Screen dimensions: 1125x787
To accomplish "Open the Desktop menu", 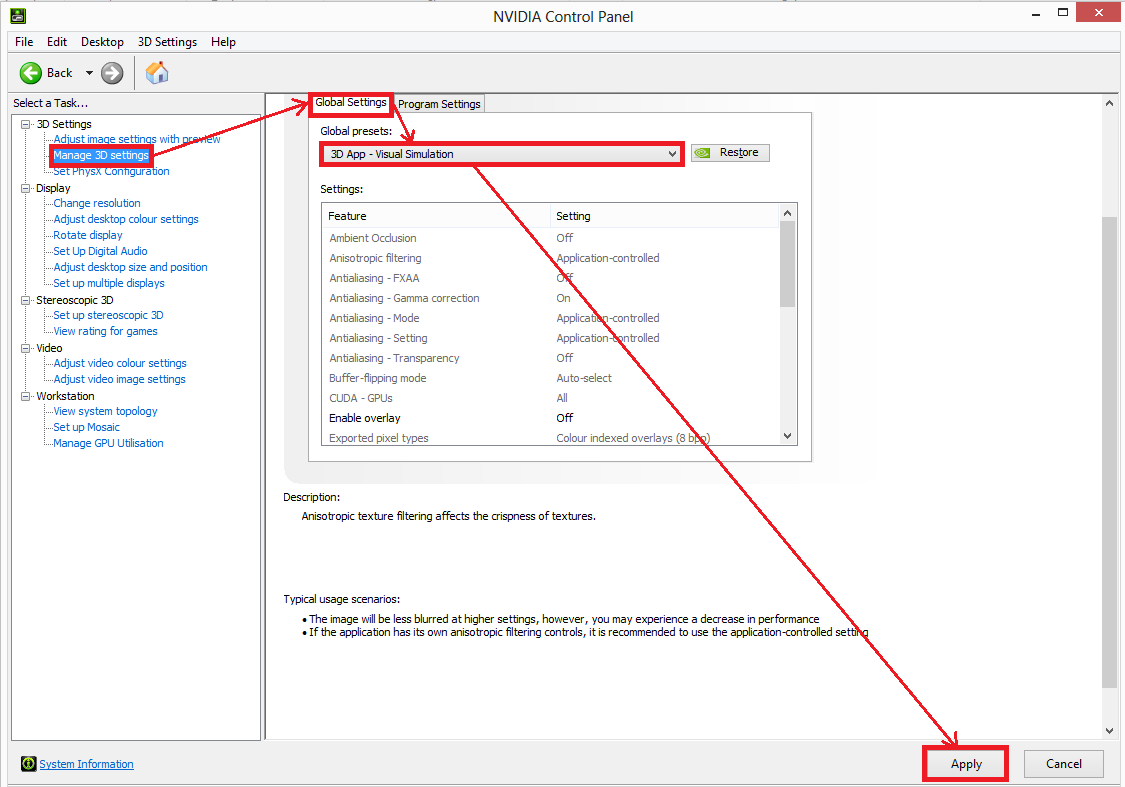I will pos(102,41).
